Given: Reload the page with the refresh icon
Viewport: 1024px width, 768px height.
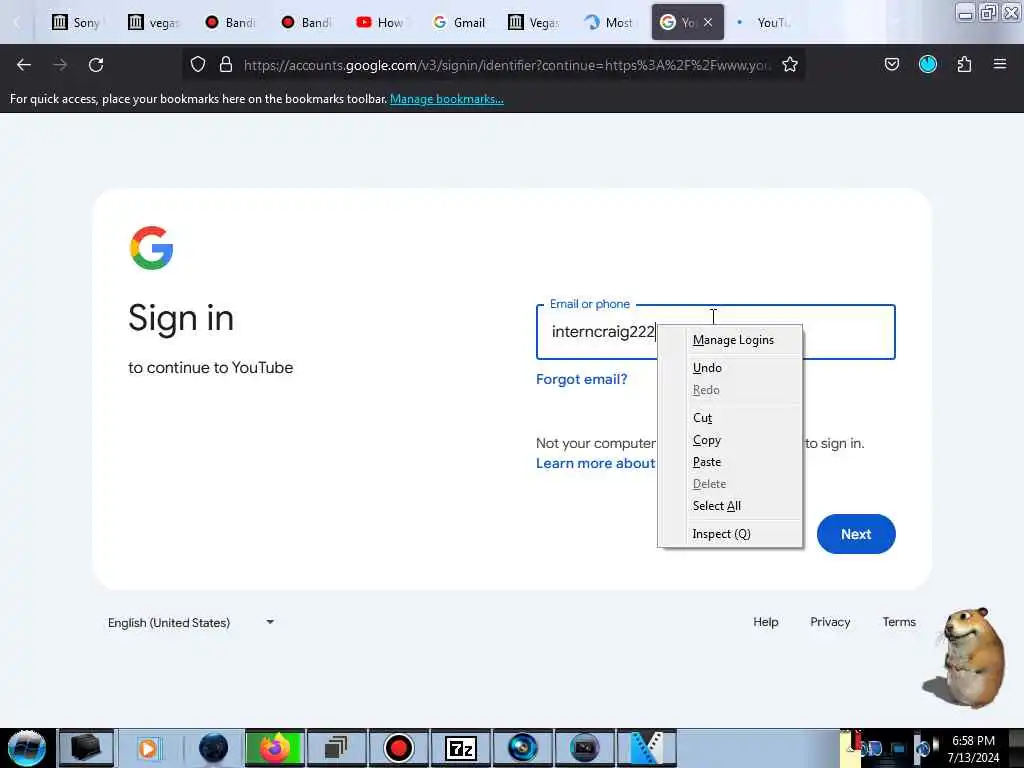Looking at the screenshot, I should pyautogui.click(x=96, y=65).
